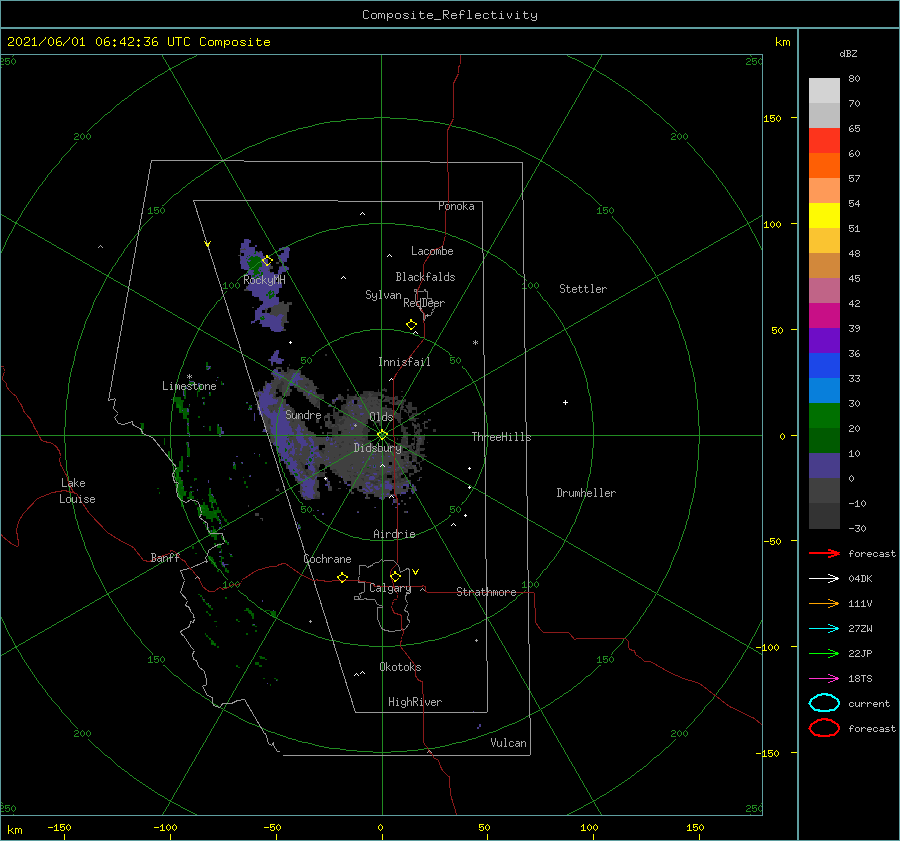Click the -100 tick on bottom axis
Viewport: 900px width, 841px height.
[165, 827]
